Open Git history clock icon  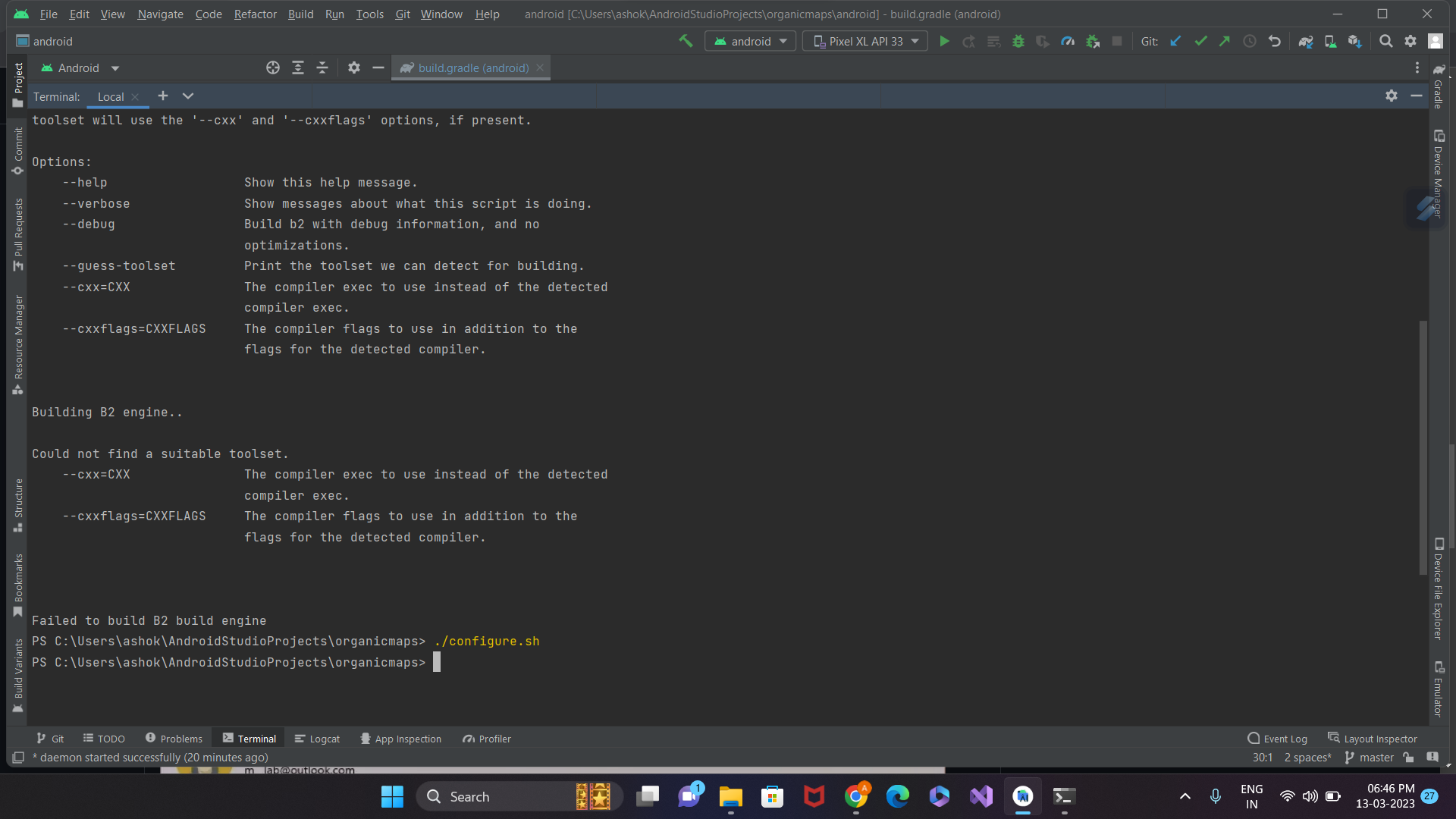pyautogui.click(x=1250, y=41)
